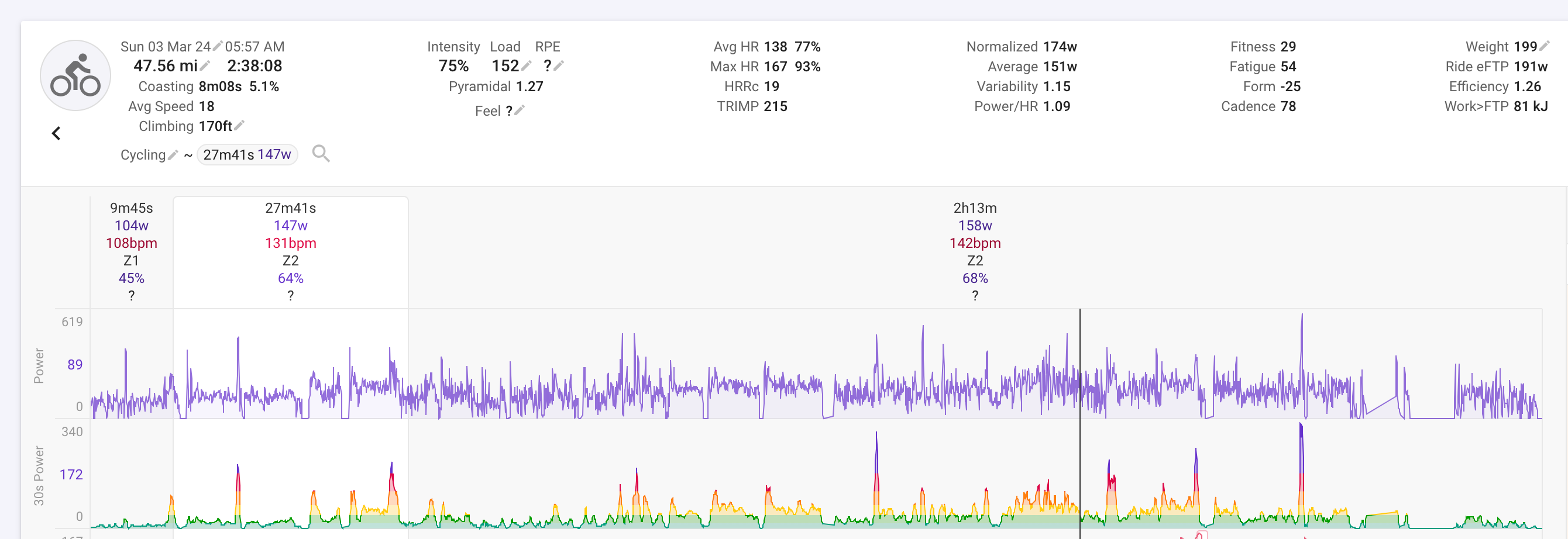Click the Avg Speed 18 value
1568x539 pixels.
pos(207,106)
